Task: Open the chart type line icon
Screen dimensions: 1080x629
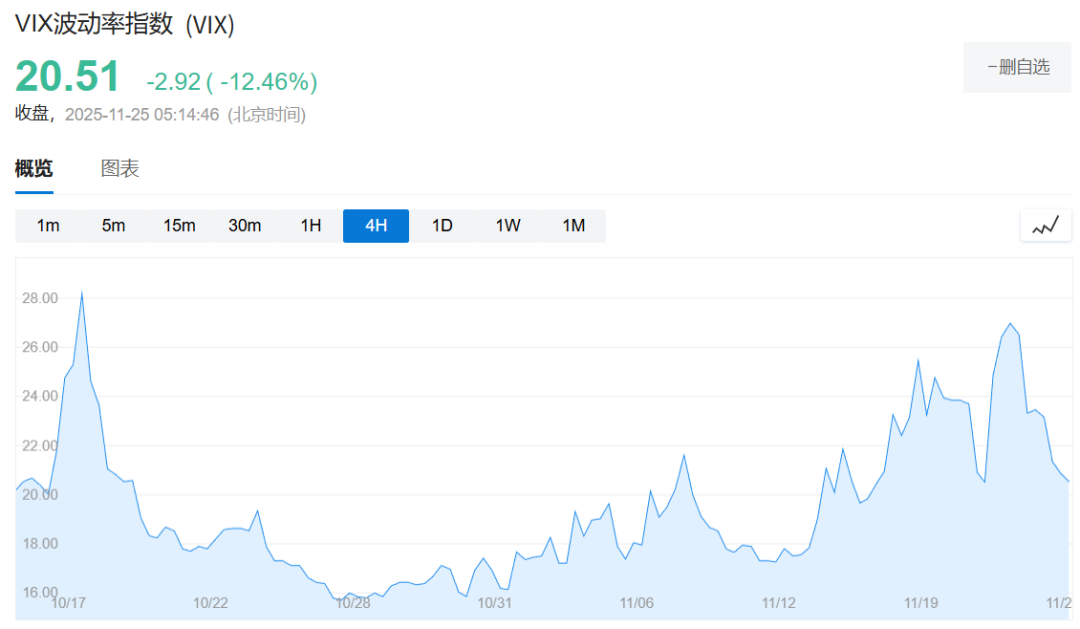Action: click(1045, 225)
